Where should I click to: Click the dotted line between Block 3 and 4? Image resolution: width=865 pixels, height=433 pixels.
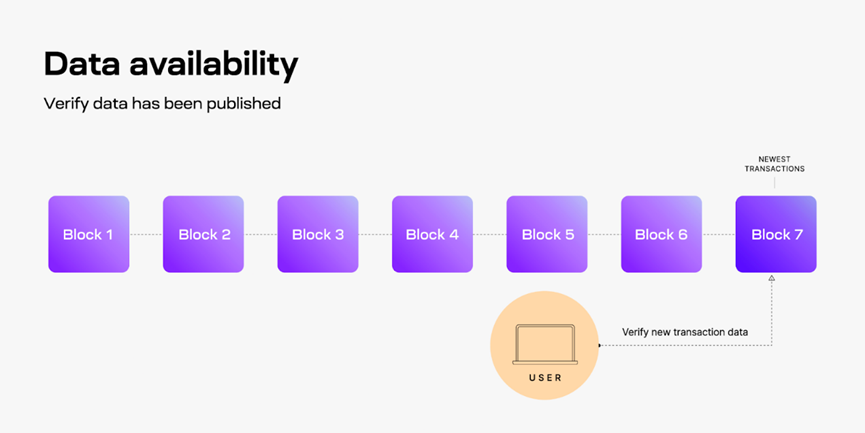[x=375, y=234]
